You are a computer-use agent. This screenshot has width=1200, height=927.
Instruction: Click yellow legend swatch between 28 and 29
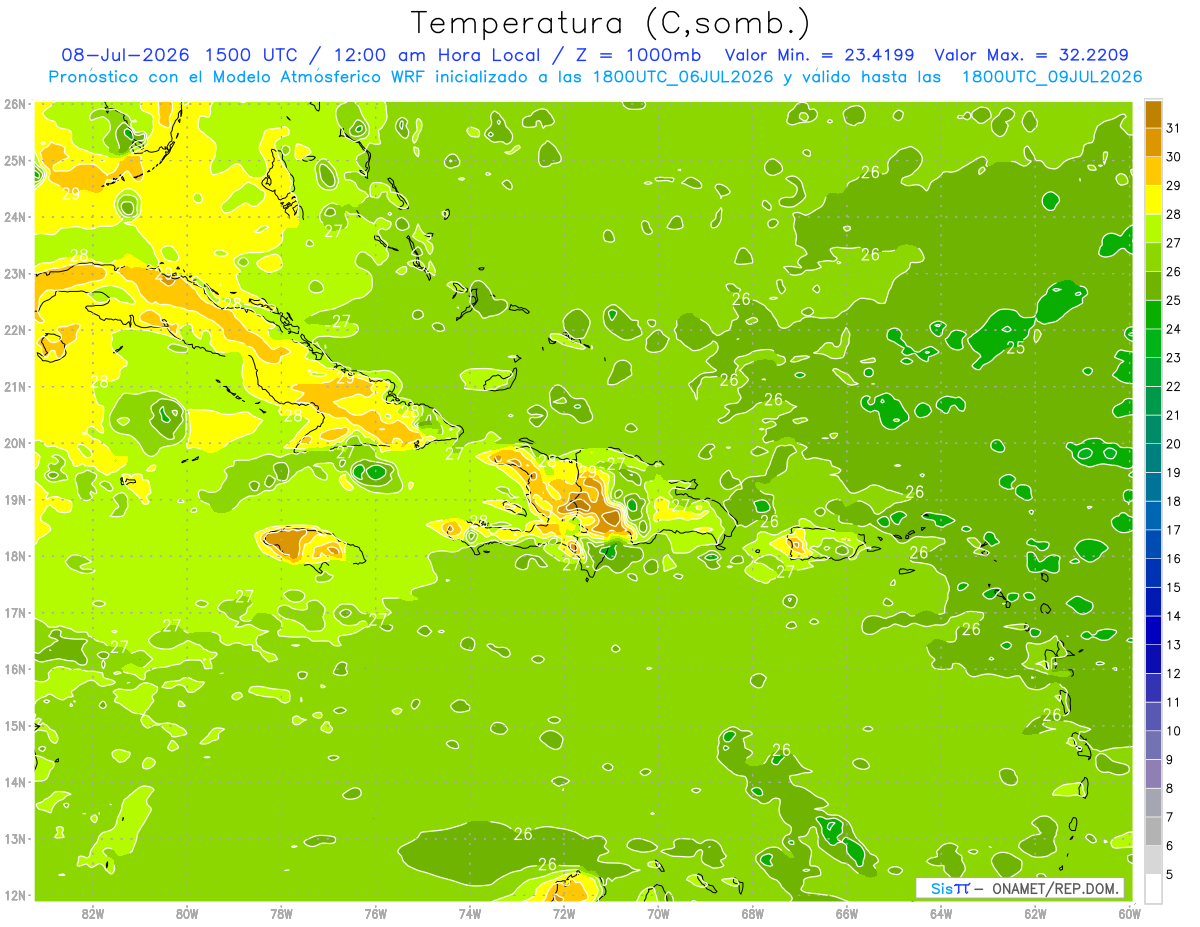pyautogui.click(x=1153, y=200)
